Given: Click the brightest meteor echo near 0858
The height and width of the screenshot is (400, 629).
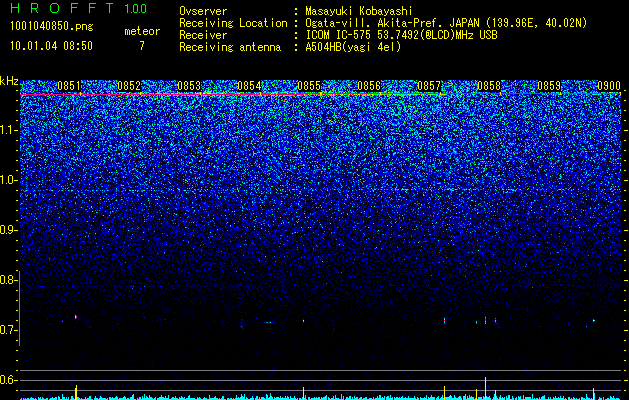Looking at the screenshot, I should tap(485, 320).
